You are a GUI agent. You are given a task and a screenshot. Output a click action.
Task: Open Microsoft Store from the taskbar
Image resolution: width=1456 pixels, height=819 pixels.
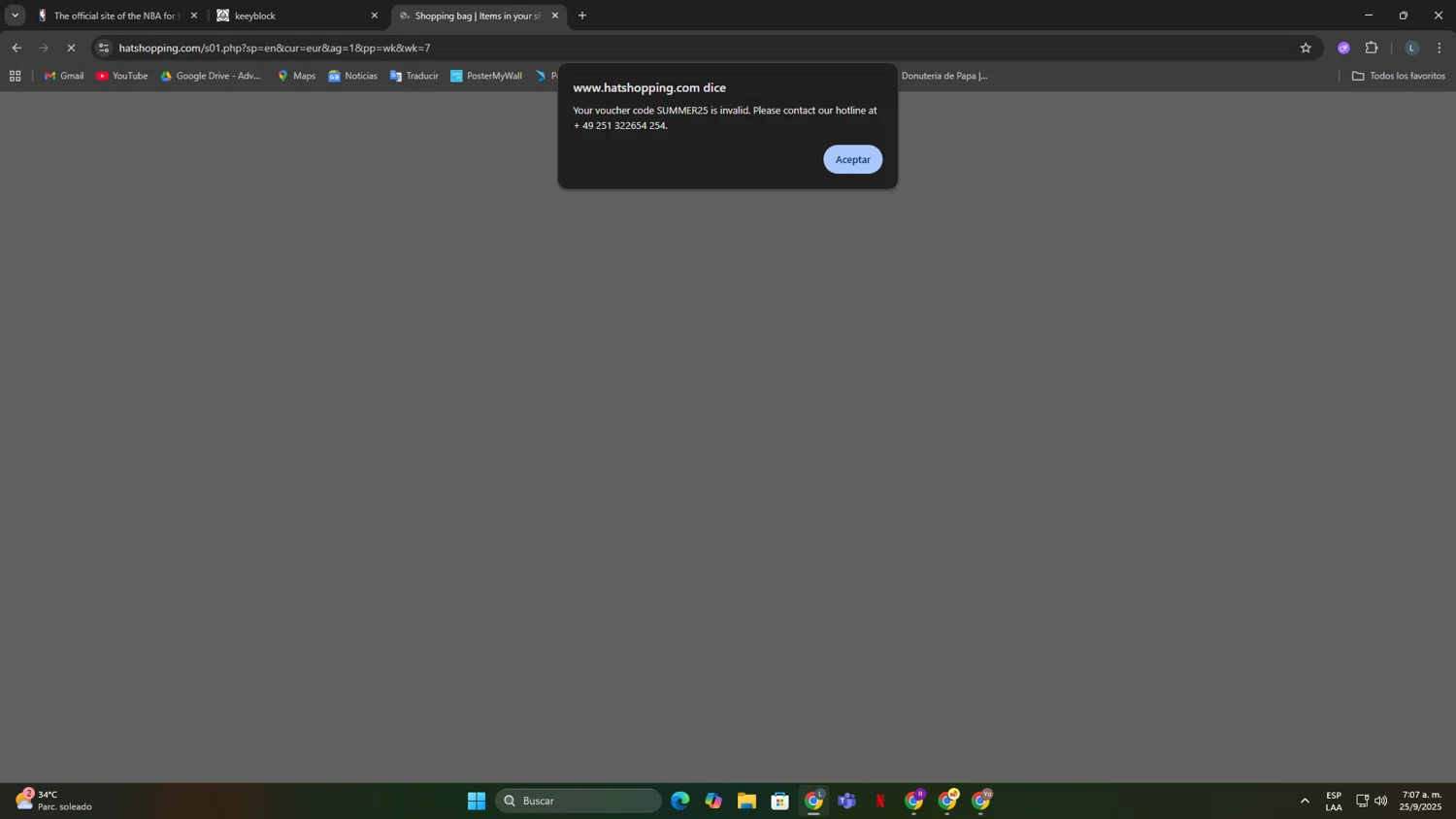tap(779, 801)
